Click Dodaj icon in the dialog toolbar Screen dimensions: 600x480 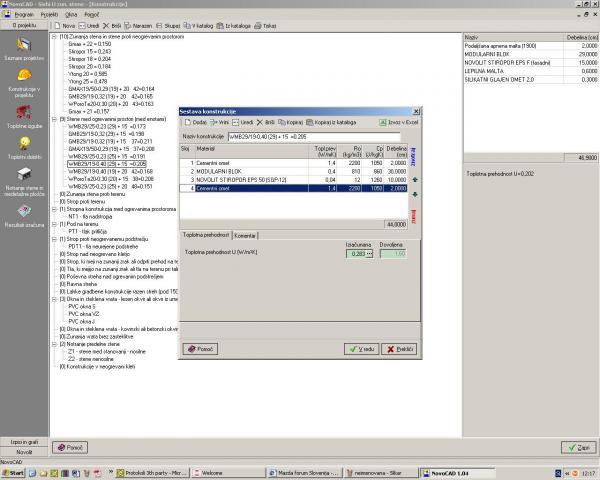(193, 119)
